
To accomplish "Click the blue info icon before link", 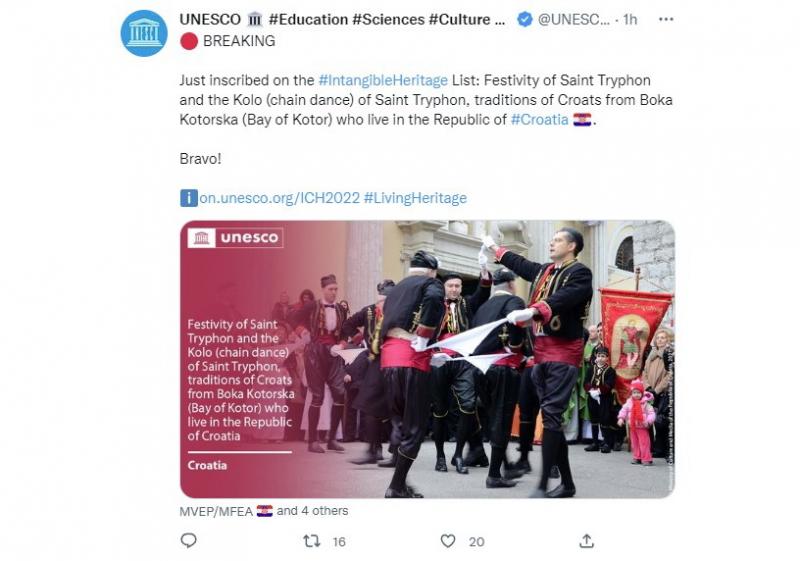I will click(189, 198).
